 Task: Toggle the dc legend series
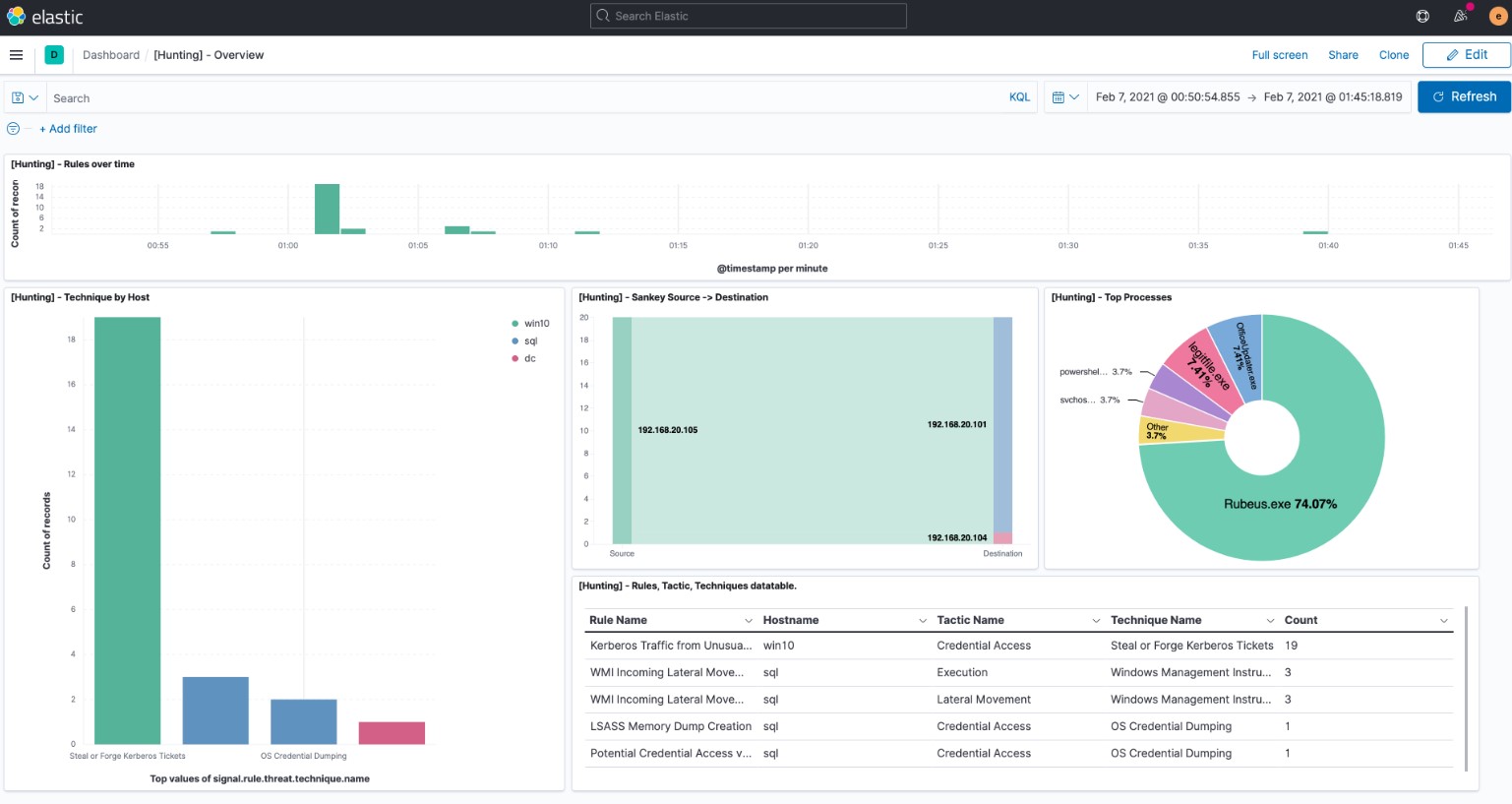(529, 359)
